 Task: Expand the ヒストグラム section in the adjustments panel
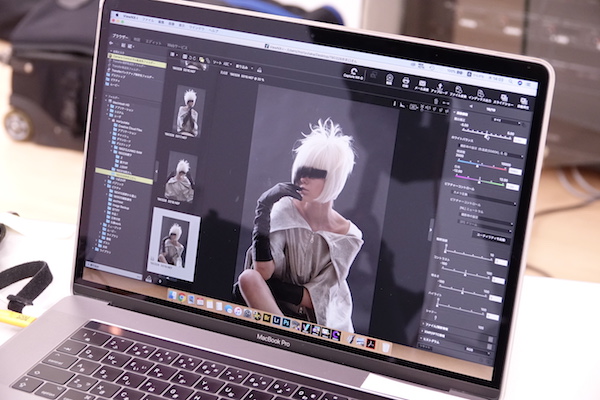pyautogui.click(x=422, y=339)
